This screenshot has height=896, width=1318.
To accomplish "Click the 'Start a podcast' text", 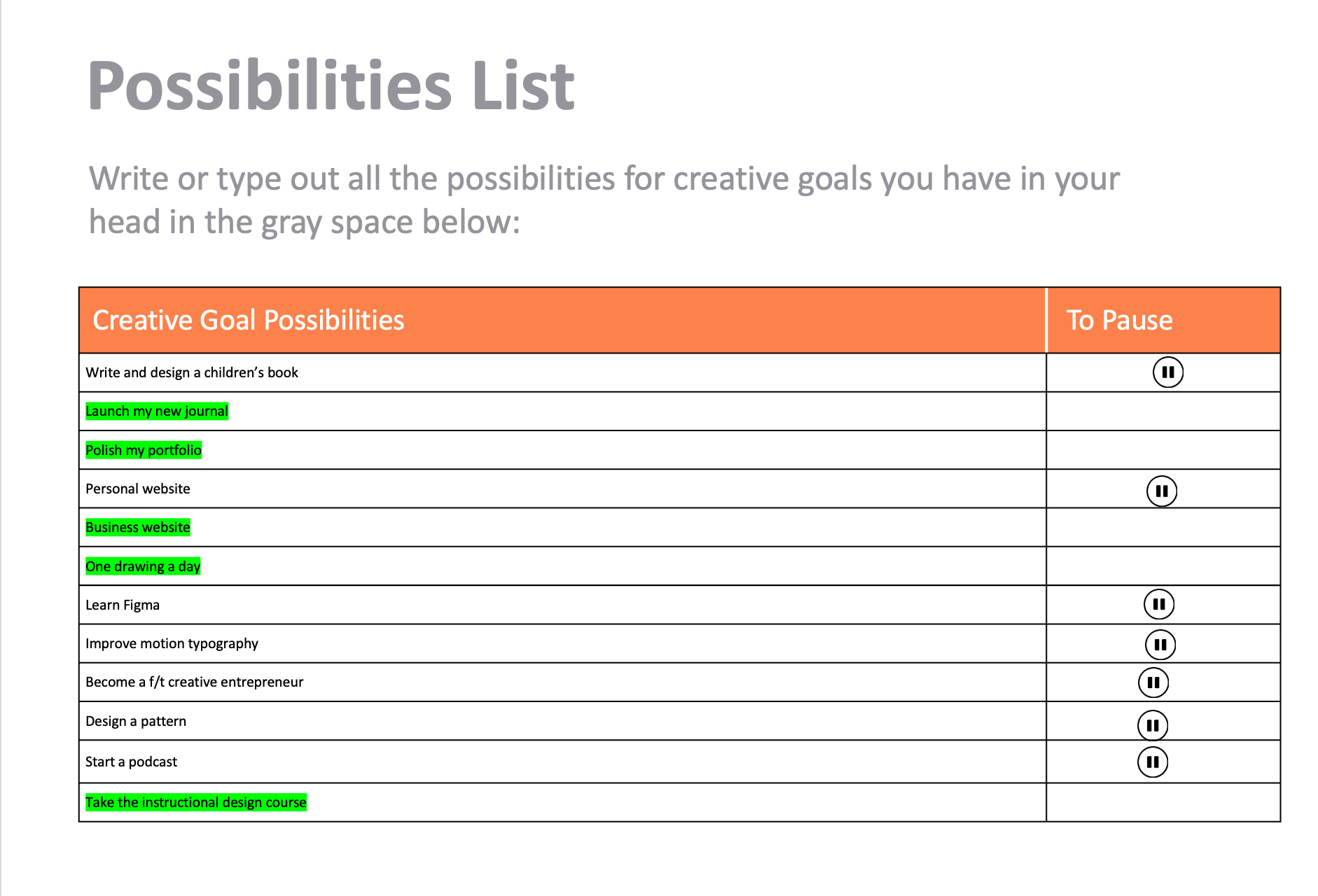I will tap(132, 762).
